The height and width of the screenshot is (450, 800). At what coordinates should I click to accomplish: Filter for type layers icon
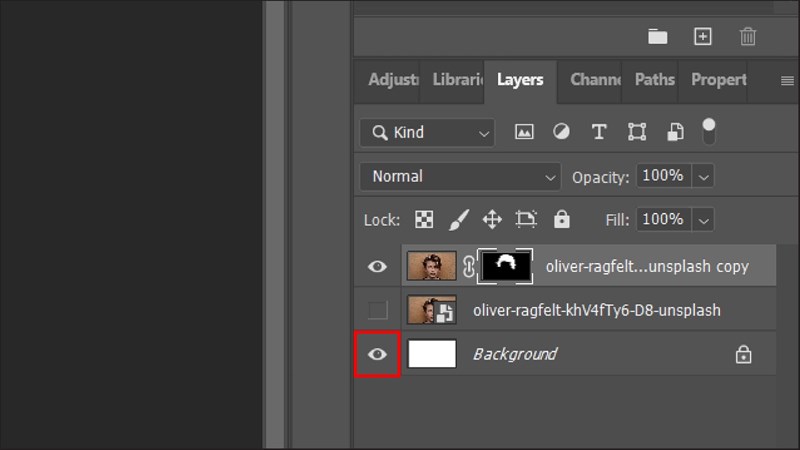point(599,132)
